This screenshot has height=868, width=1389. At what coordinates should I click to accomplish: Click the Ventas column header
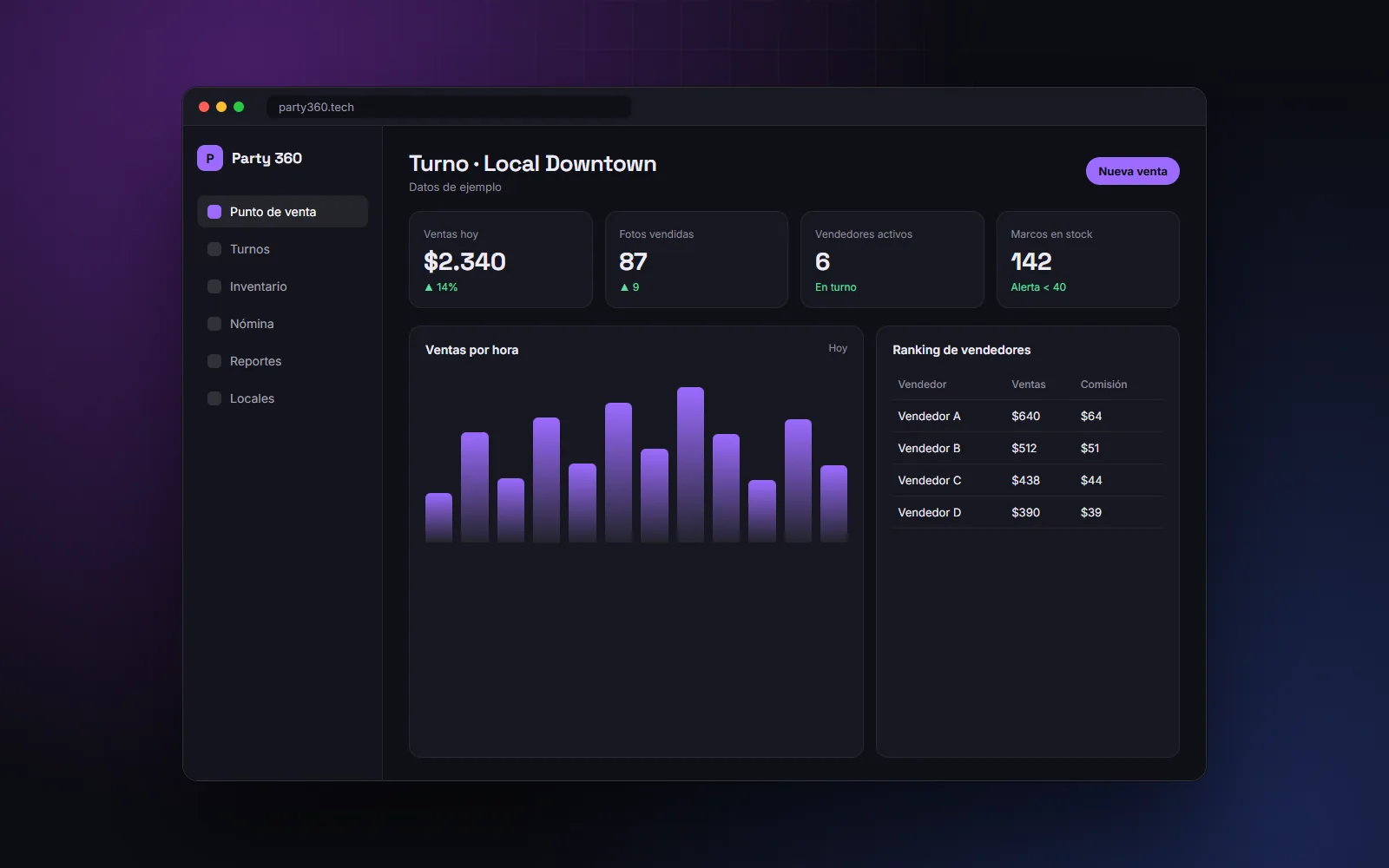pos(1028,384)
